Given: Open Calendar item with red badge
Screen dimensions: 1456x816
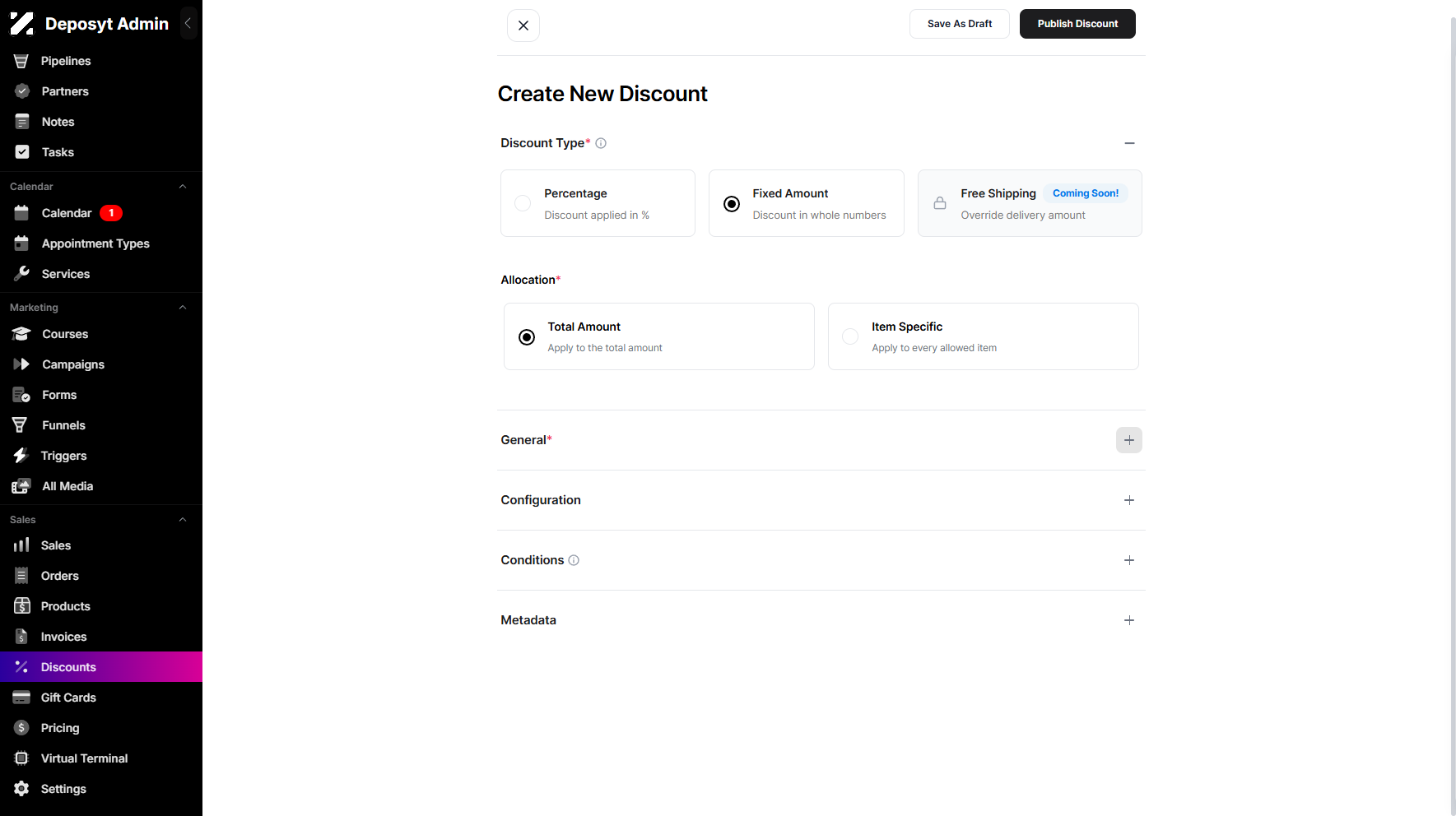Looking at the screenshot, I should (x=101, y=213).
